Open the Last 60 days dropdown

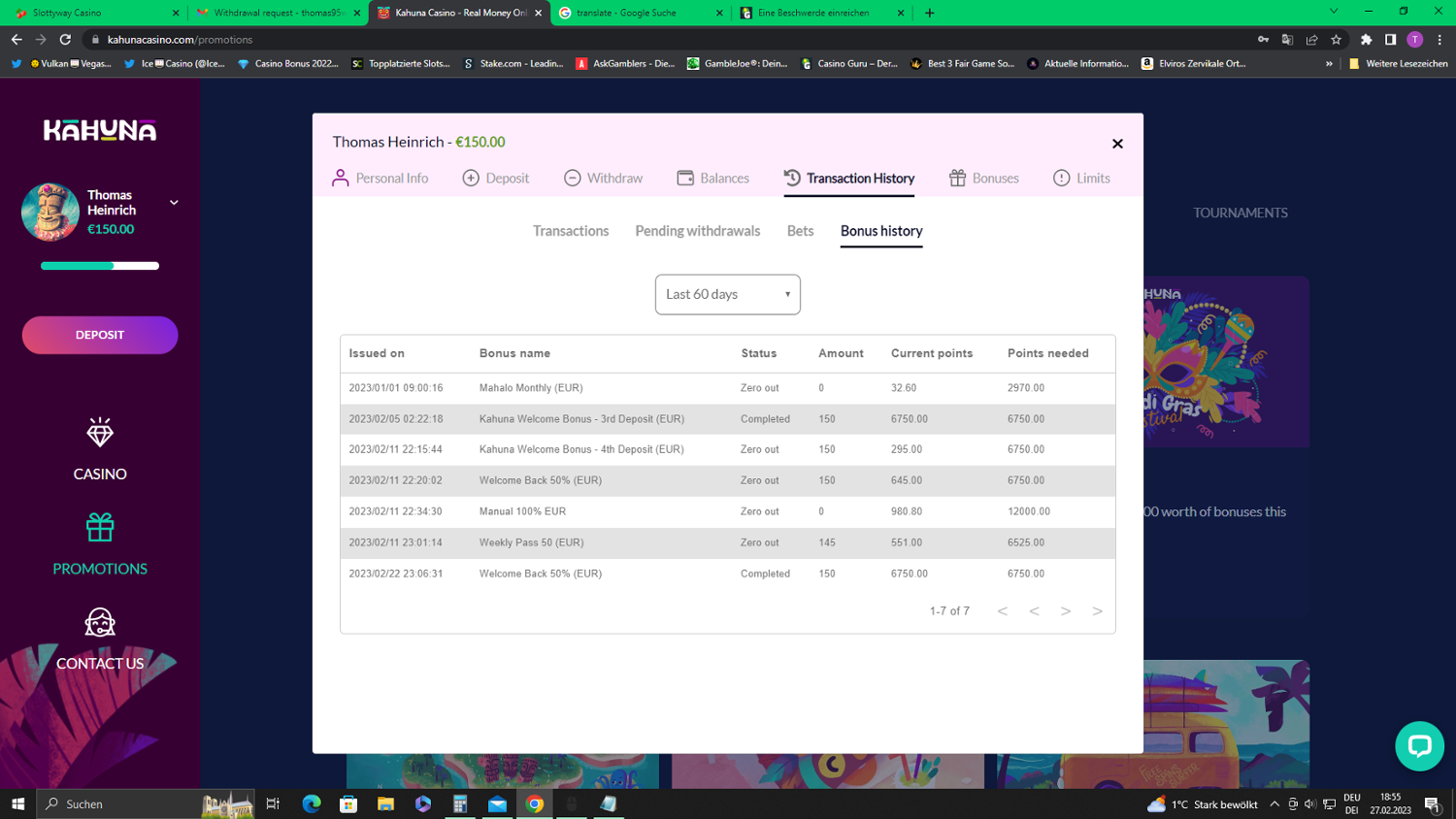tap(727, 294)
